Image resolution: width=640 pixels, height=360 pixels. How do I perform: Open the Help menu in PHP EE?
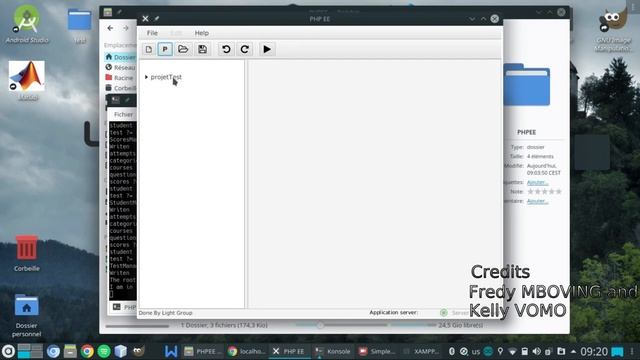pyautogui.click(x=202, y=33)
